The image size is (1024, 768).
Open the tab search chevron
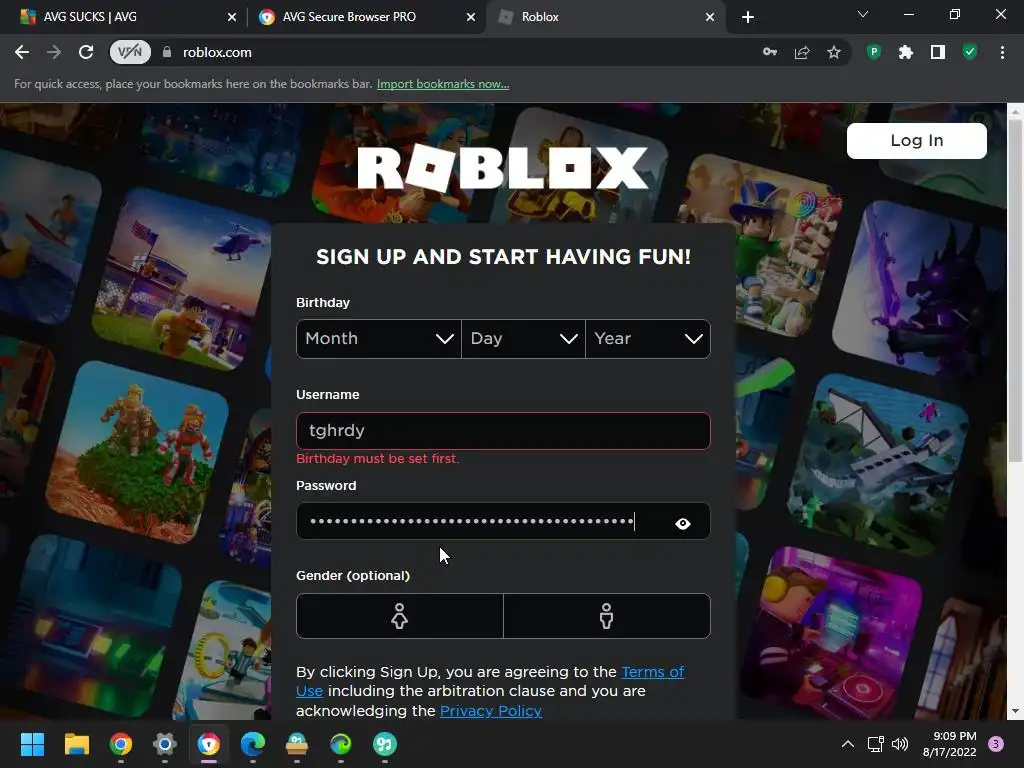tap(863, 14)
